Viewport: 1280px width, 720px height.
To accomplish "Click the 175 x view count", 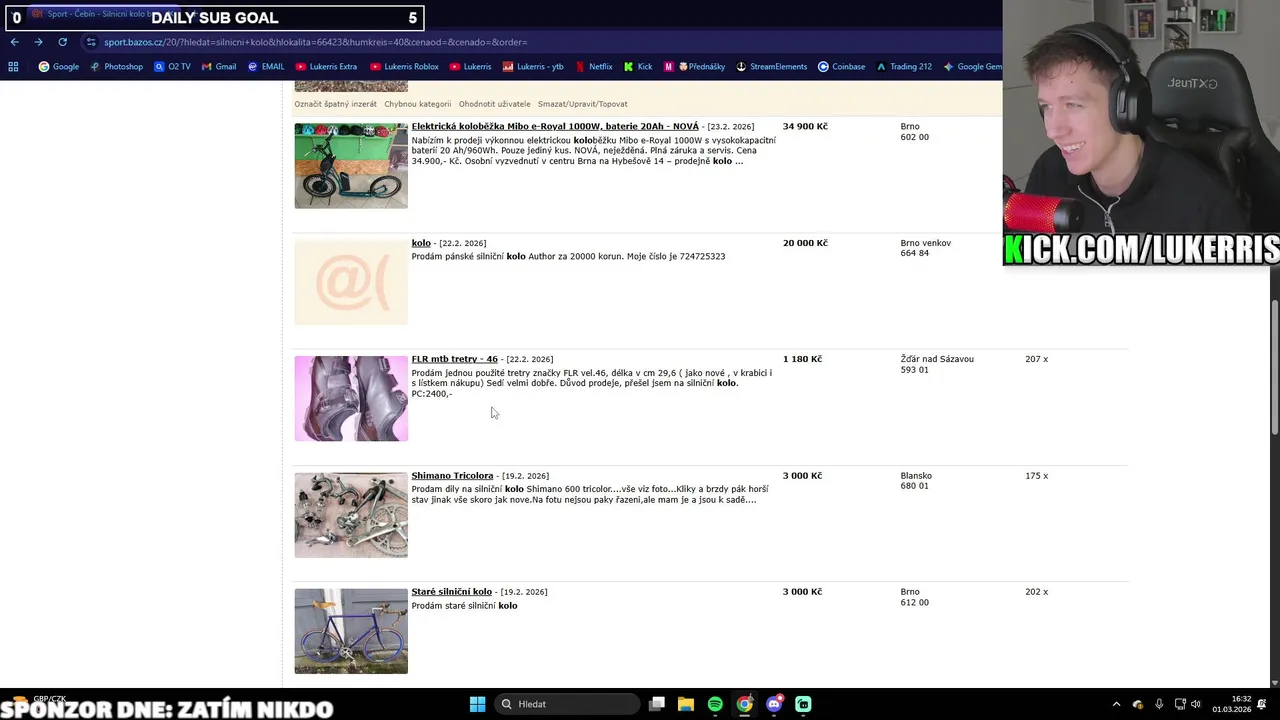I will click(x=1036, y=476).
